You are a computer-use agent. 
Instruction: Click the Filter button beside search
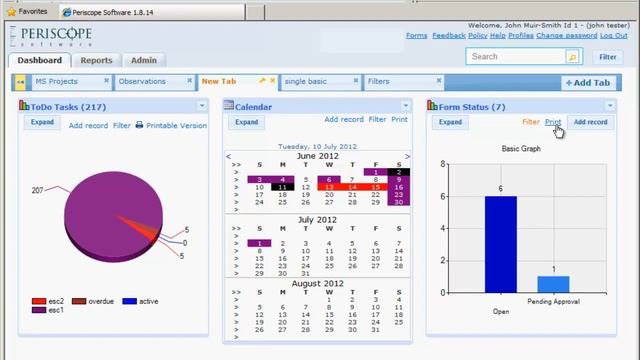click(608, 57)
